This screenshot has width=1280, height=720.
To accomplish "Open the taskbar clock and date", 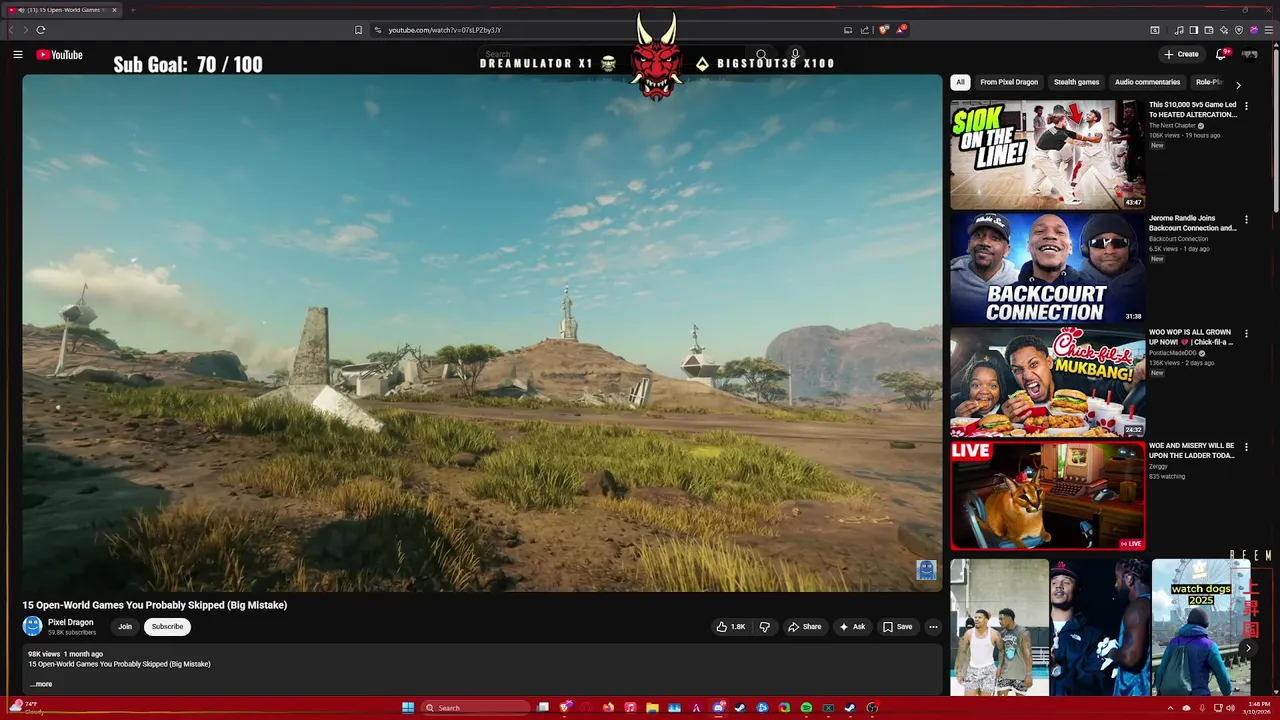I will point(1259,708).
